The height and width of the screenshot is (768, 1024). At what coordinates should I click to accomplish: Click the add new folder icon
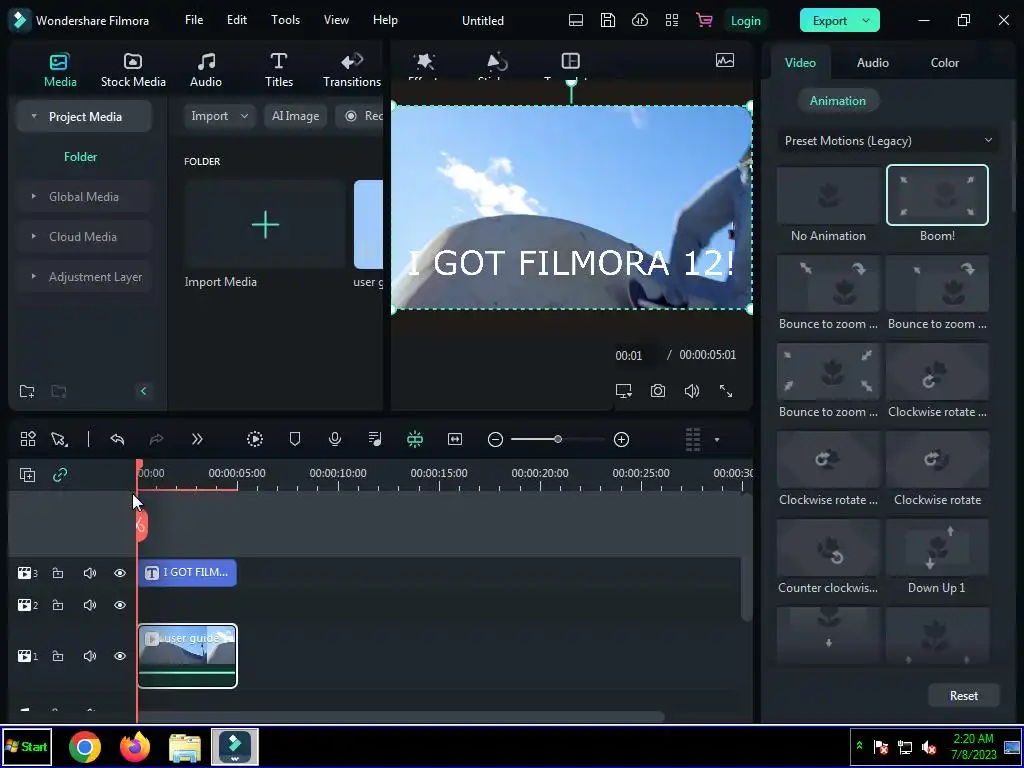click(x=27, y=391)
